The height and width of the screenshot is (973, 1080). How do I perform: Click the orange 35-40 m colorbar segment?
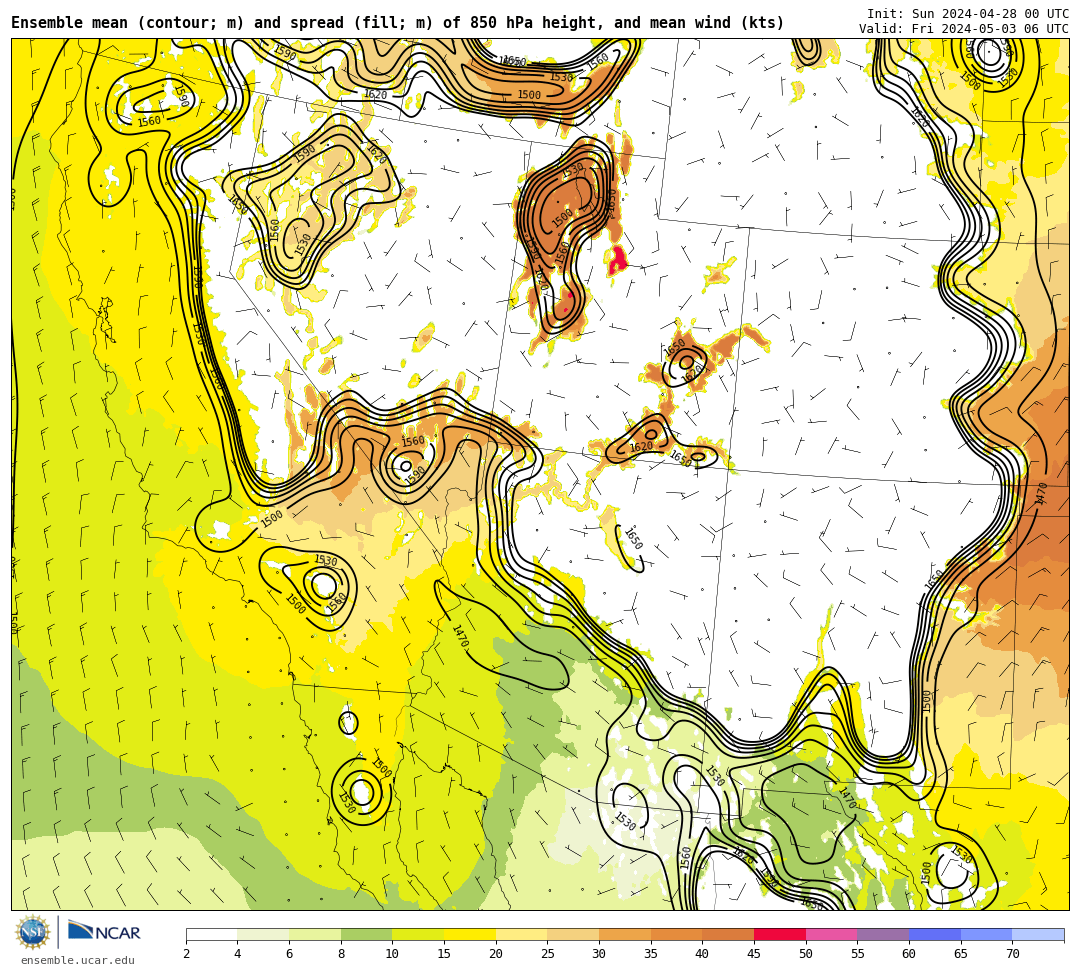676,934
